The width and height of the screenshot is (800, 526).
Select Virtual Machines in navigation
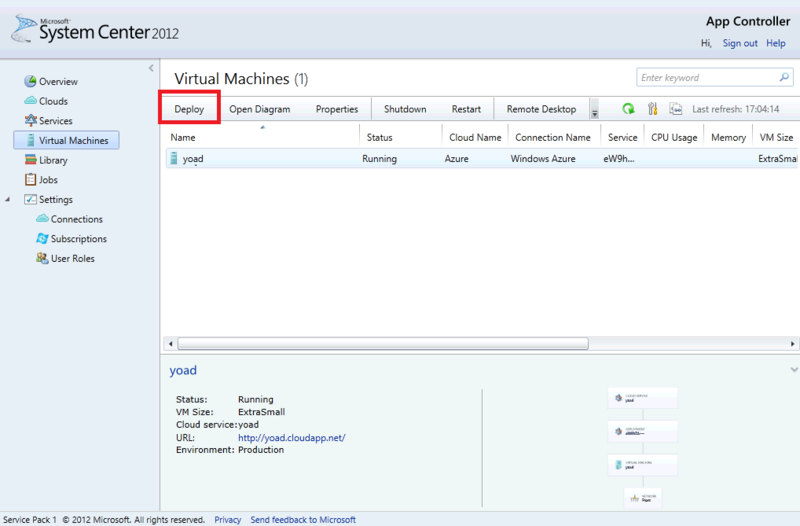pos(66,140)
